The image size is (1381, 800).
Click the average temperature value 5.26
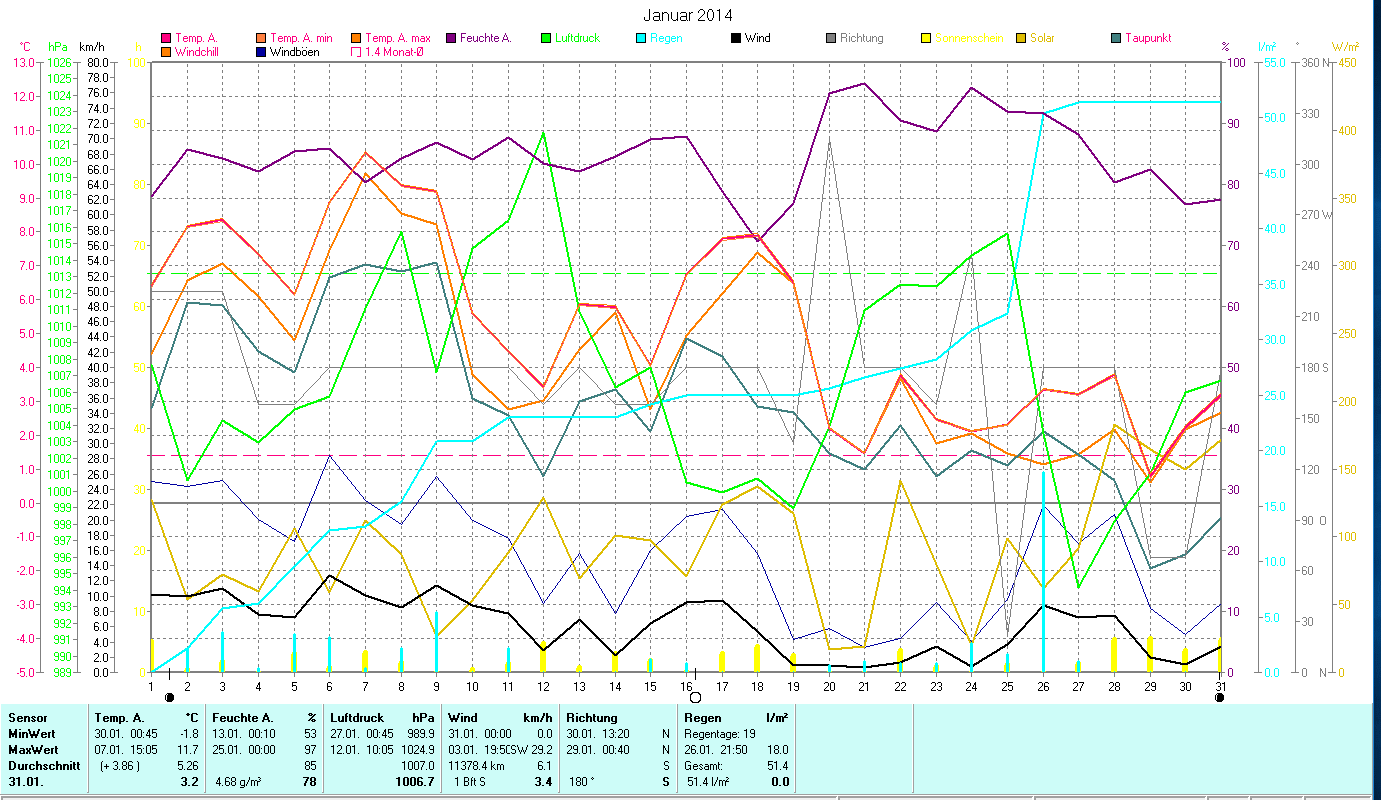pyautogui.click(x=188, y=766)
